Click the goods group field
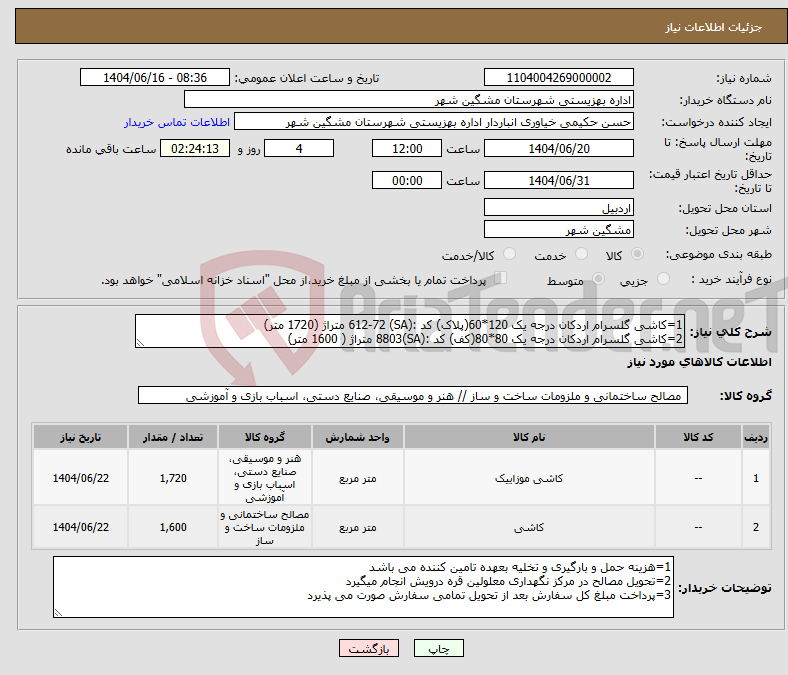788x675 pixels. [413, 396]
